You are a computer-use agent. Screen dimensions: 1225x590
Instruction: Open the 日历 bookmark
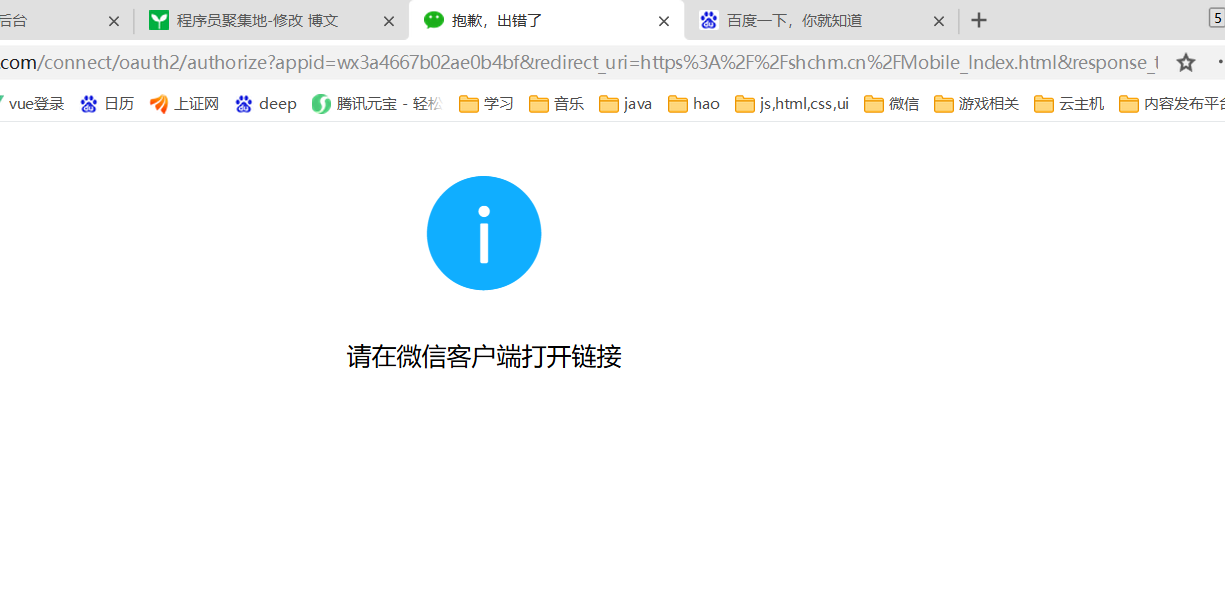coord(107,104)
